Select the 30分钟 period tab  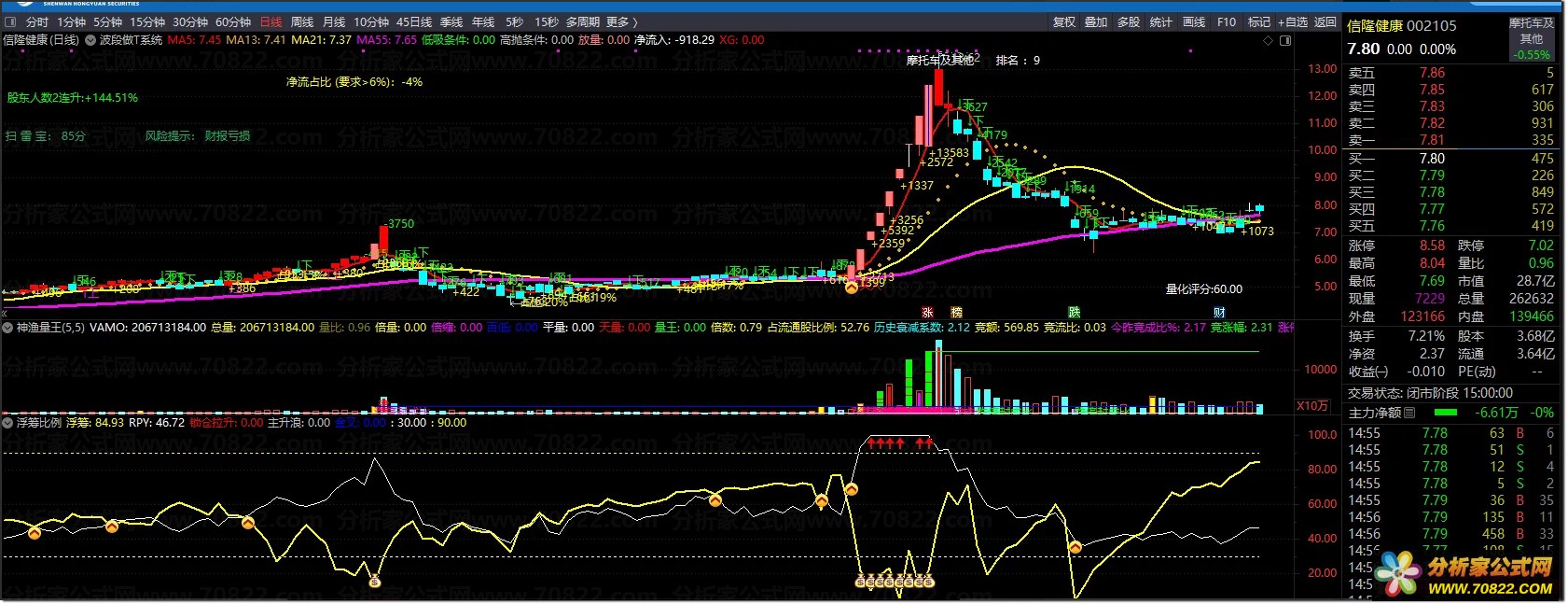(x=190, y=22)
